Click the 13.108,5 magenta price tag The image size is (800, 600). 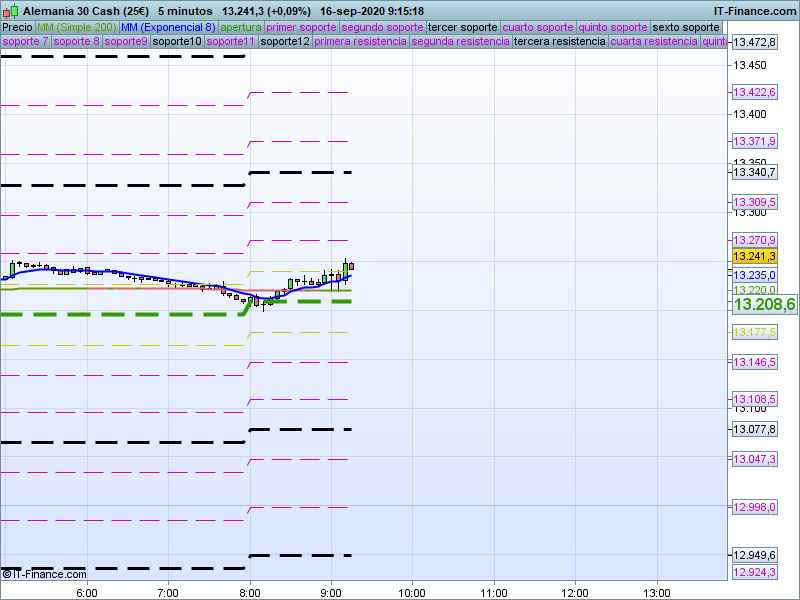754,399
